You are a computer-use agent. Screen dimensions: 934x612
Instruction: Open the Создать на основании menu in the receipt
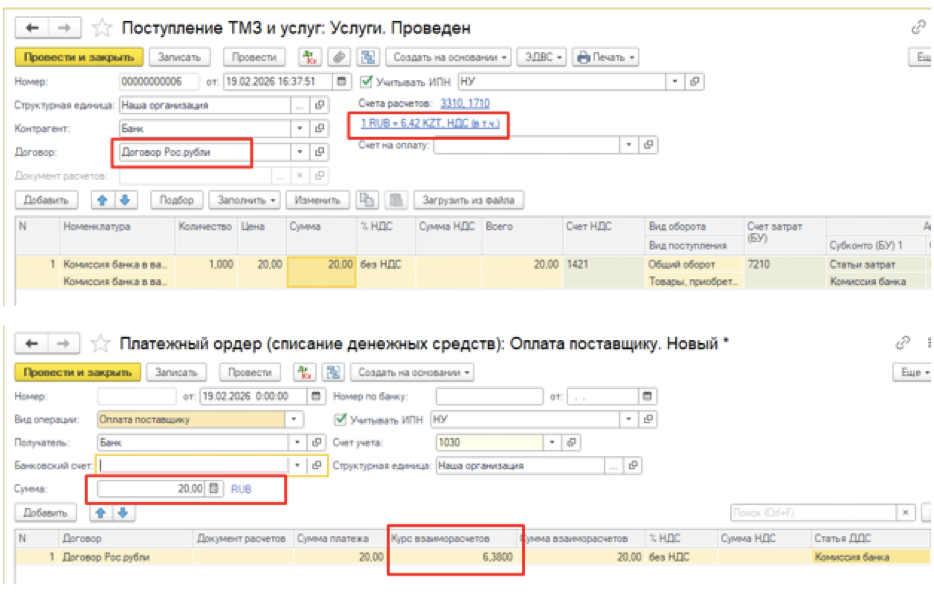[449, 58]
